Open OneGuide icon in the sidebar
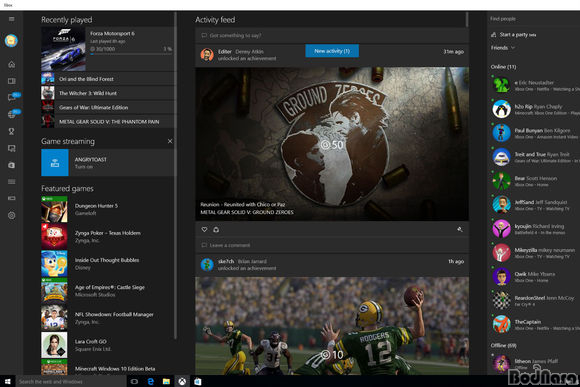This screenshot has width=580, height=387. tap(11, 182)
